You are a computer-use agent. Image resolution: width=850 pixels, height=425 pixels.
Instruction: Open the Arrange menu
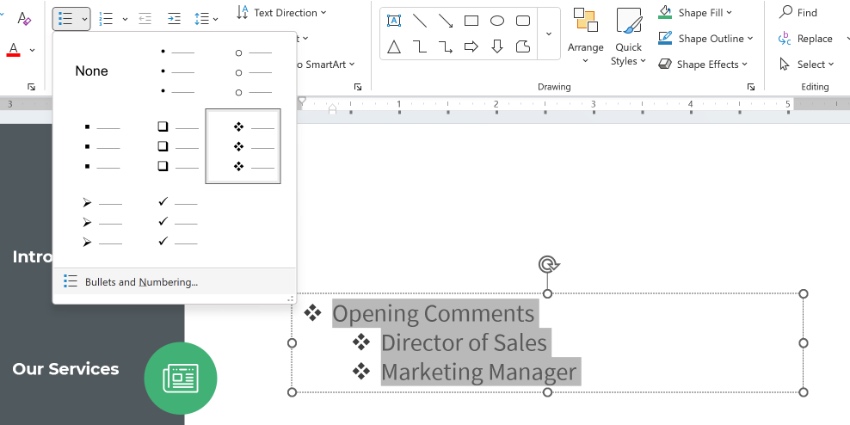tap(585, 36)
